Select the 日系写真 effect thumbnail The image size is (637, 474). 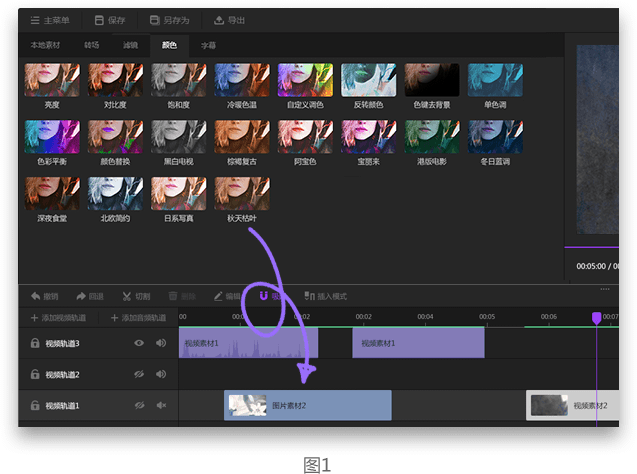[x=179, y=194]
